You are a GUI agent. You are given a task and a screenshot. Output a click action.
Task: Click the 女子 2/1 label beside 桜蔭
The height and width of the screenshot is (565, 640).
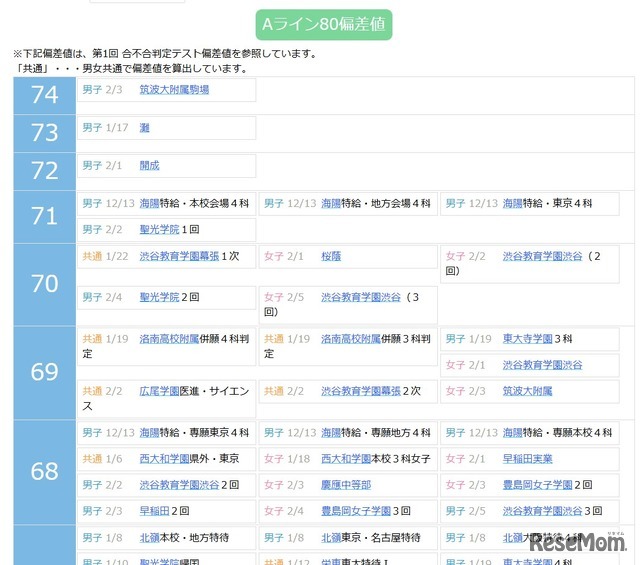pos(284,256)
